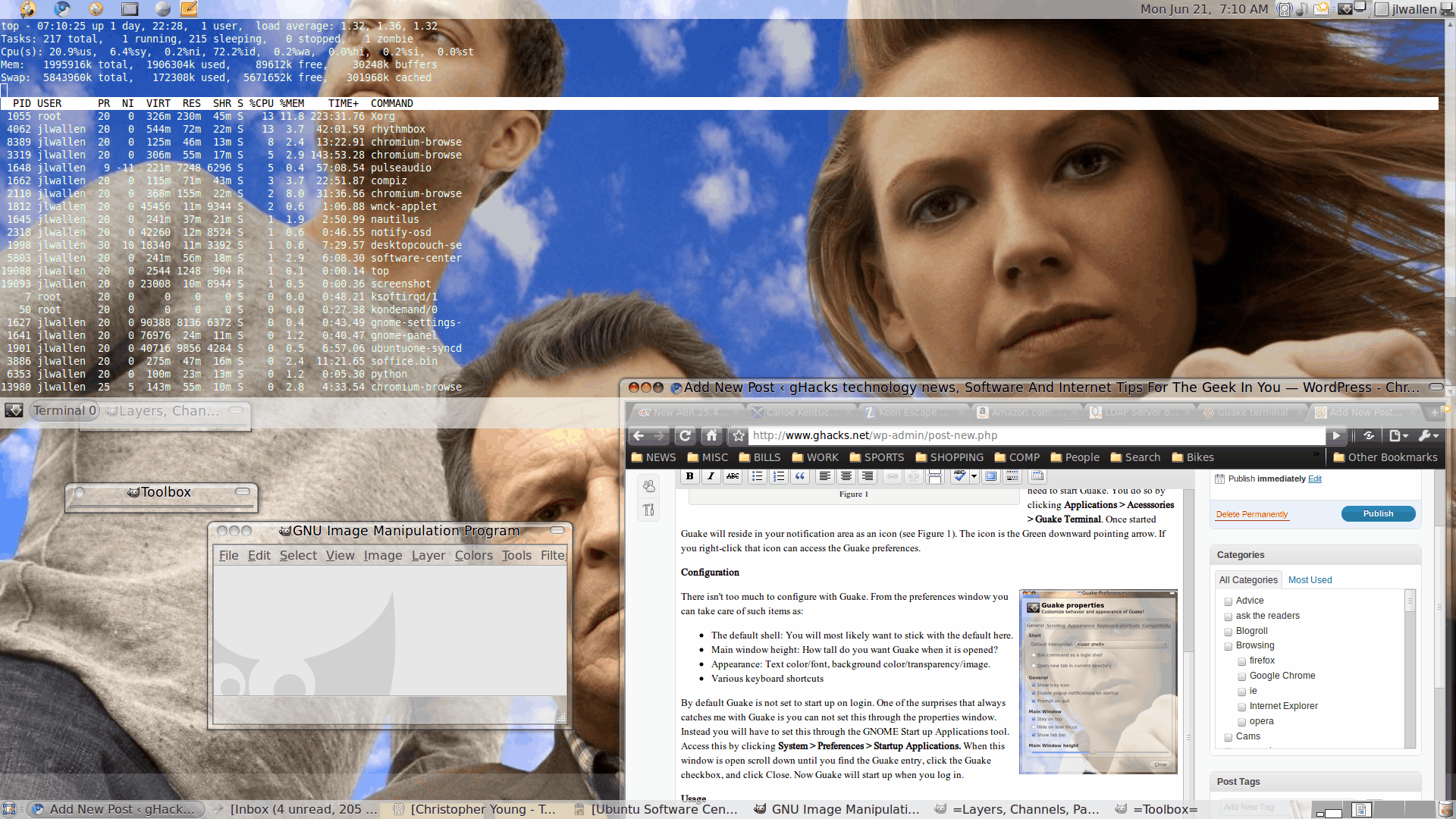Click the Delete Permanently link
Viewport: 1456px width, 819px height.
pyautogui.click(x=1251, y=514)
